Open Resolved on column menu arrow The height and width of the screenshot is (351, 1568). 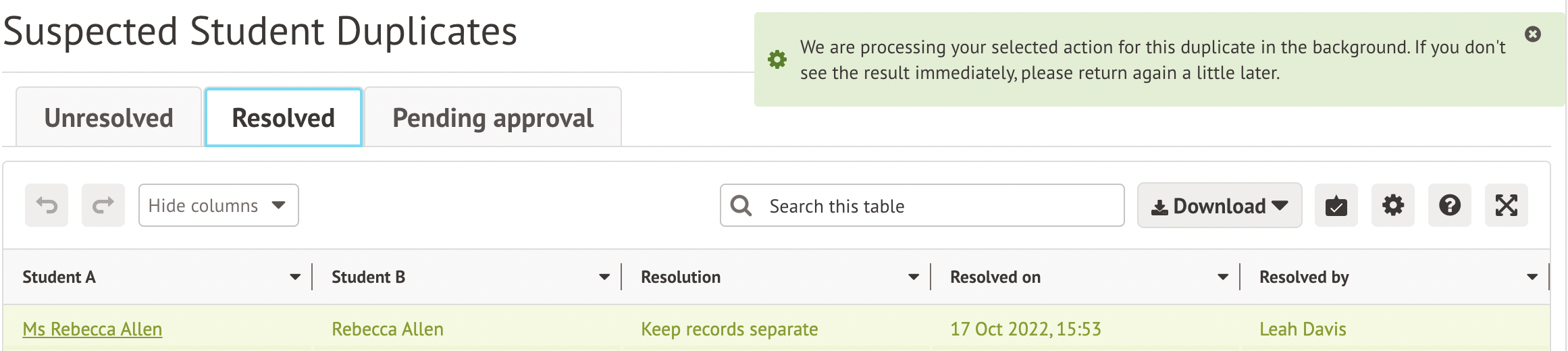tap(1223, 277)
